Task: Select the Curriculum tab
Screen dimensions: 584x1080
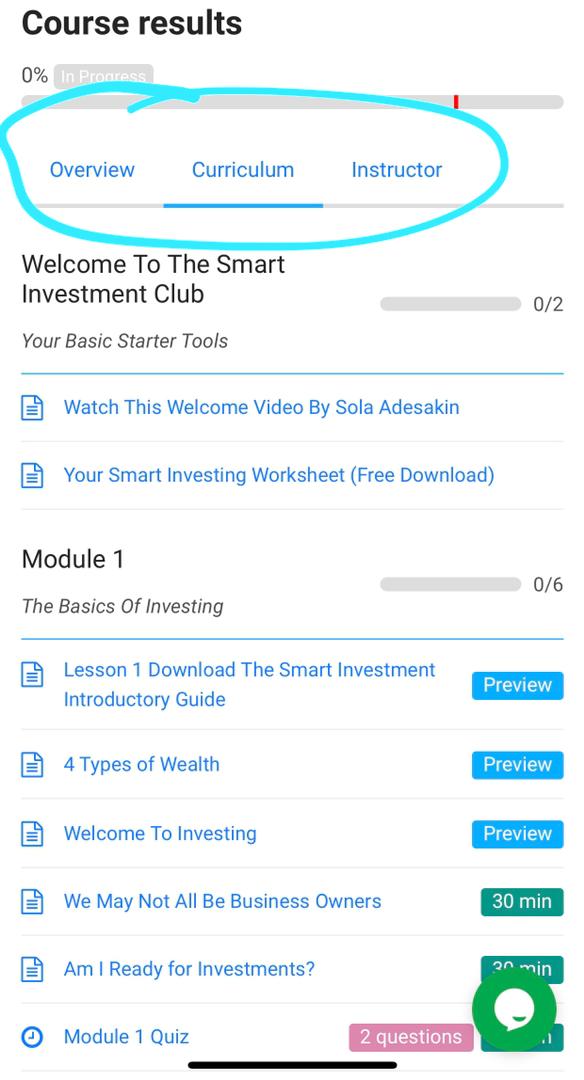Action: (x=243, y=170)
